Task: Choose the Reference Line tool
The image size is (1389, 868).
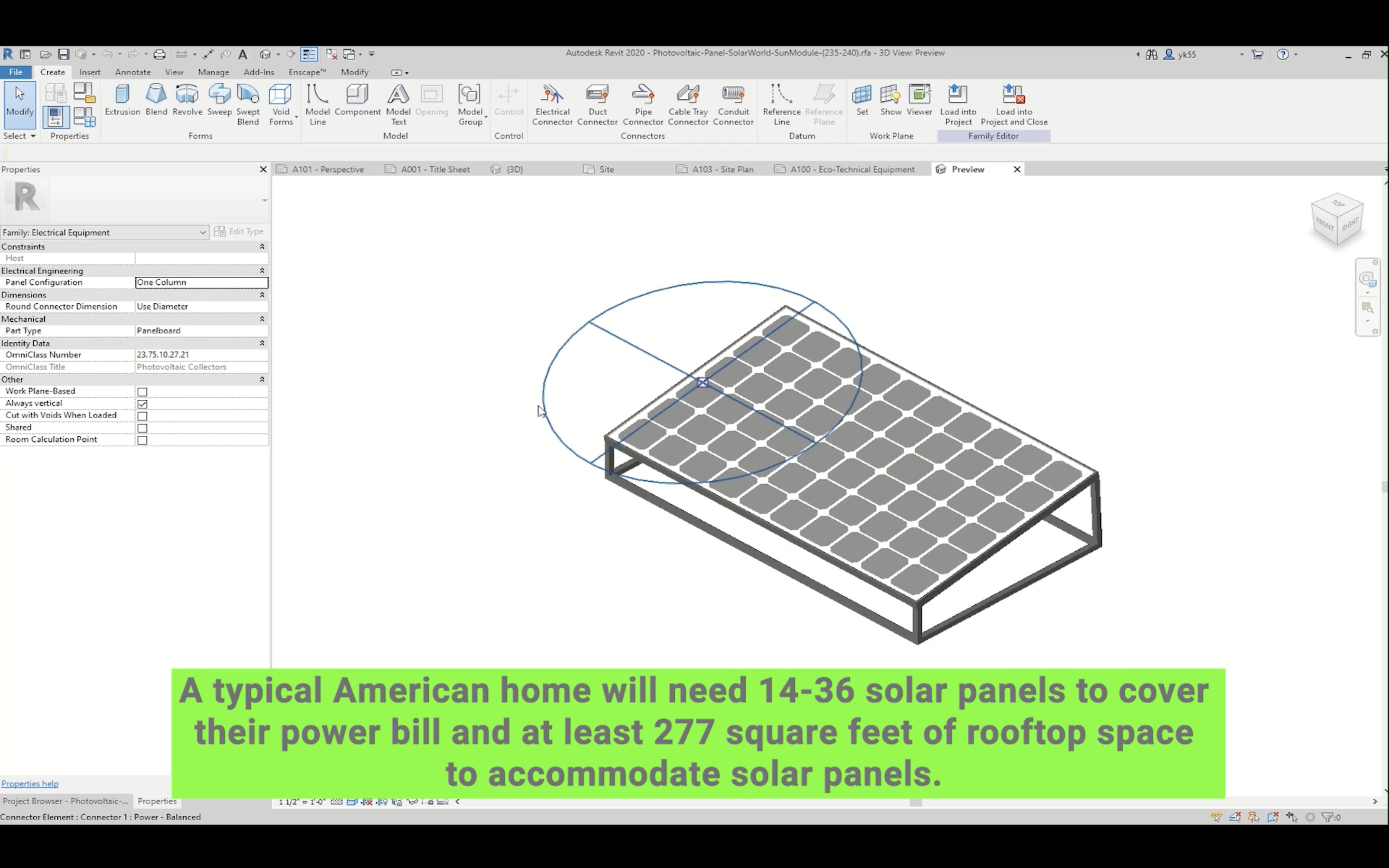Action: point(781,103)
